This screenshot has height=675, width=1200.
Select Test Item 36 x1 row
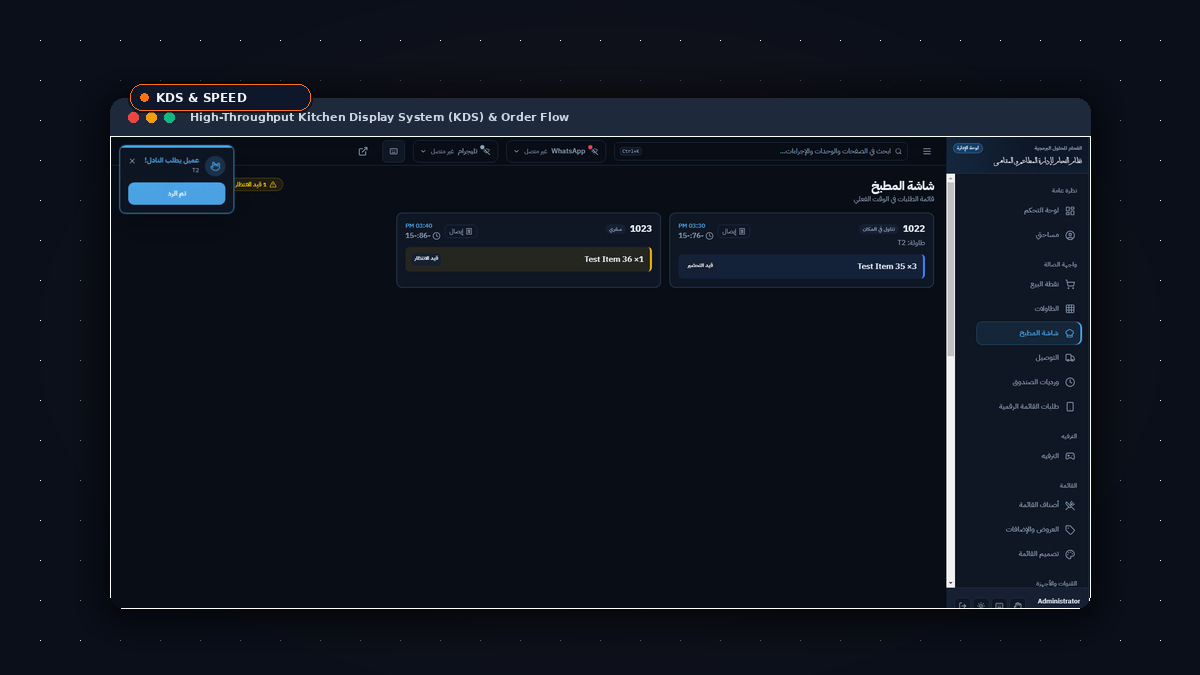click(529, 259)
